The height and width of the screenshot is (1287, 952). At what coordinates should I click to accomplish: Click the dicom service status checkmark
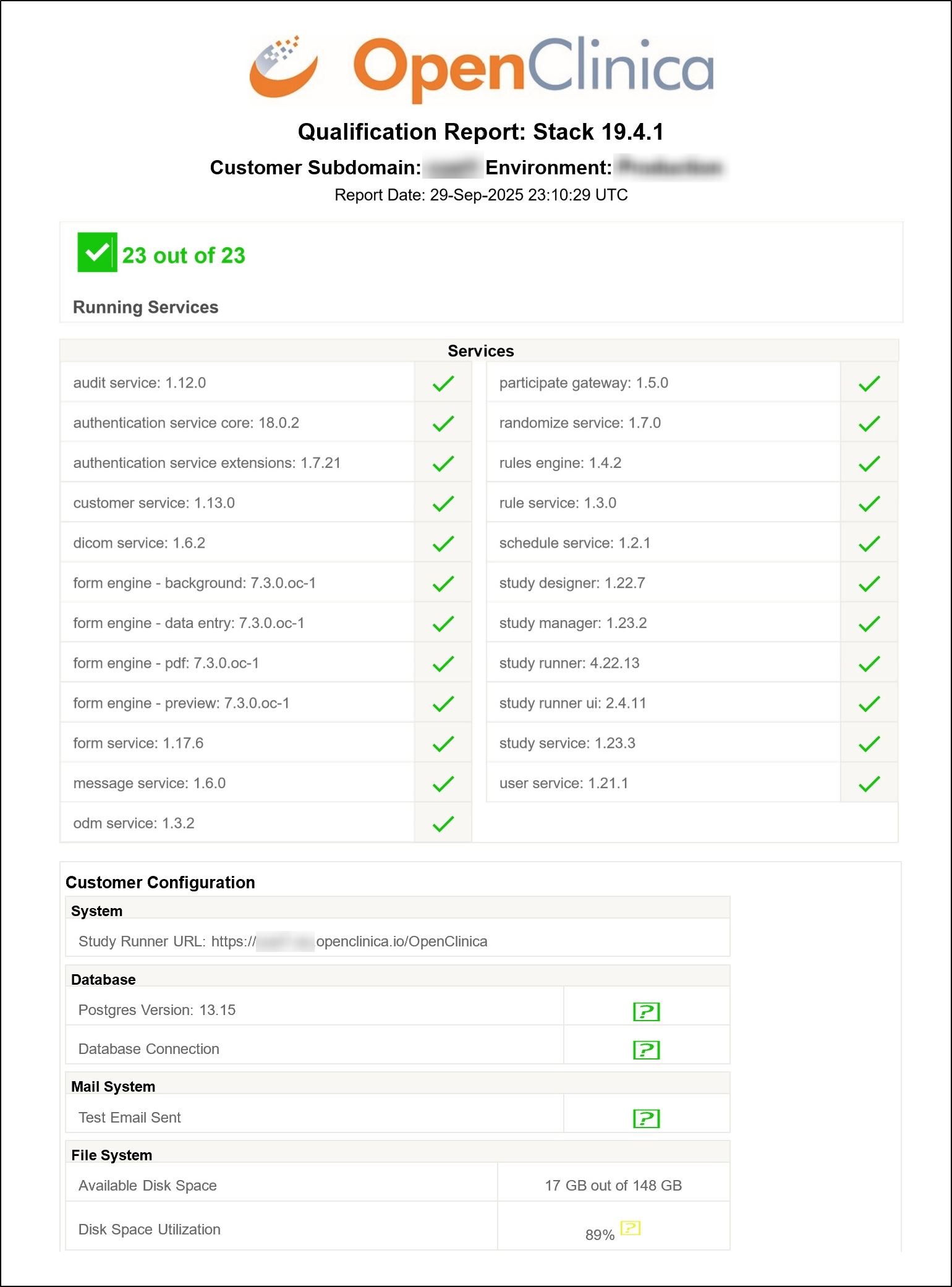443,543
